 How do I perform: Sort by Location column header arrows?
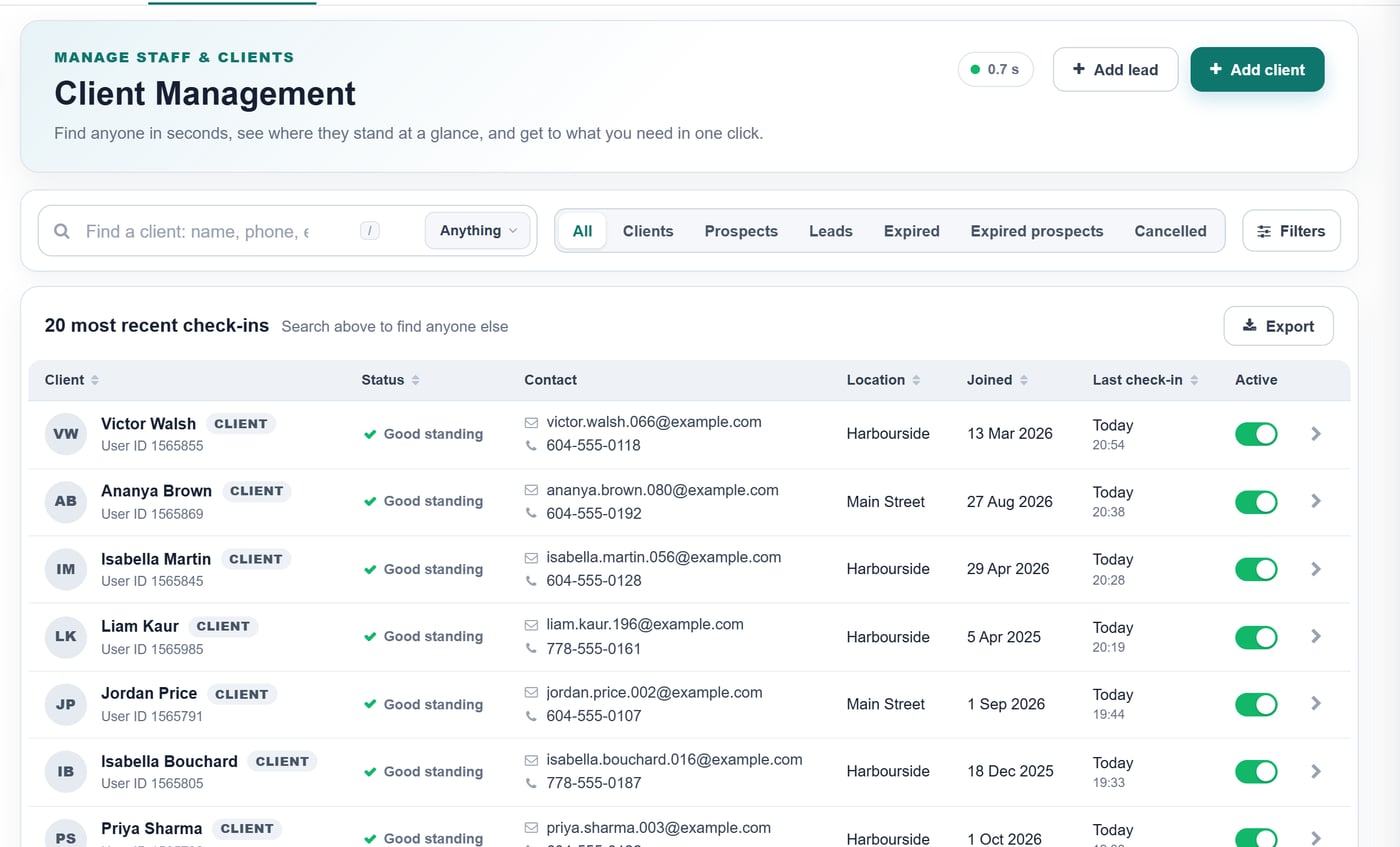point(916,380)
